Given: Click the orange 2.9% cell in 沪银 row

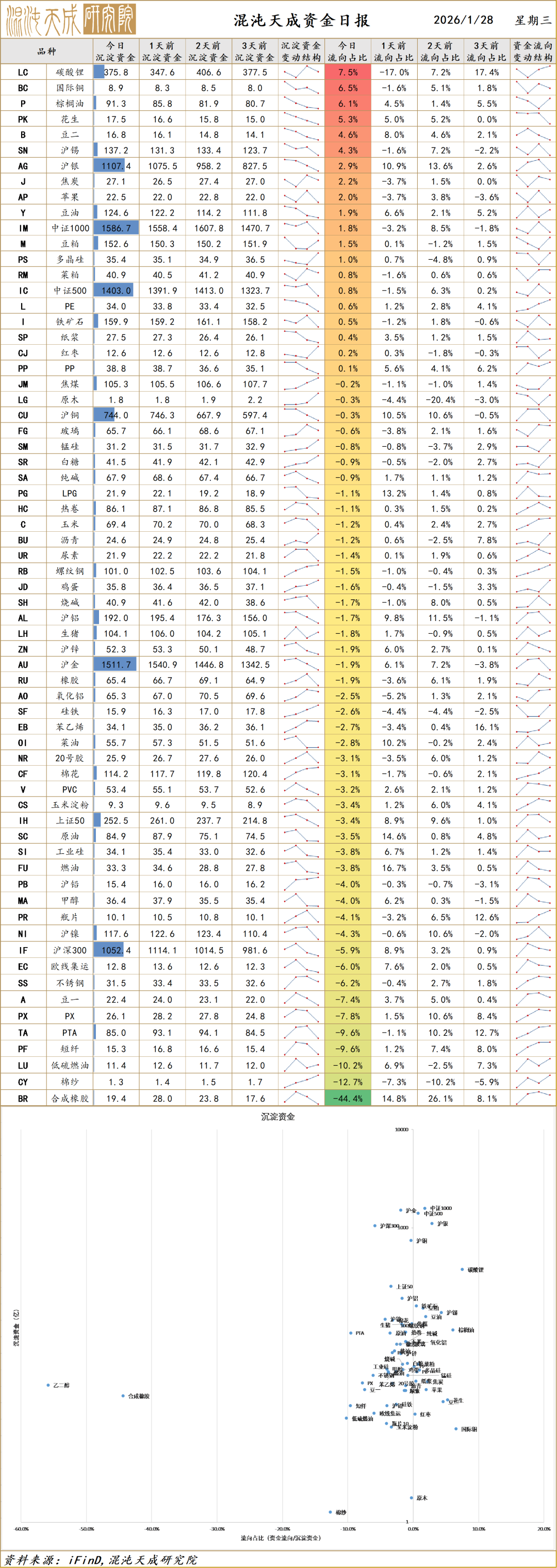Looking at the screenshot, I should tap(348, 165).
